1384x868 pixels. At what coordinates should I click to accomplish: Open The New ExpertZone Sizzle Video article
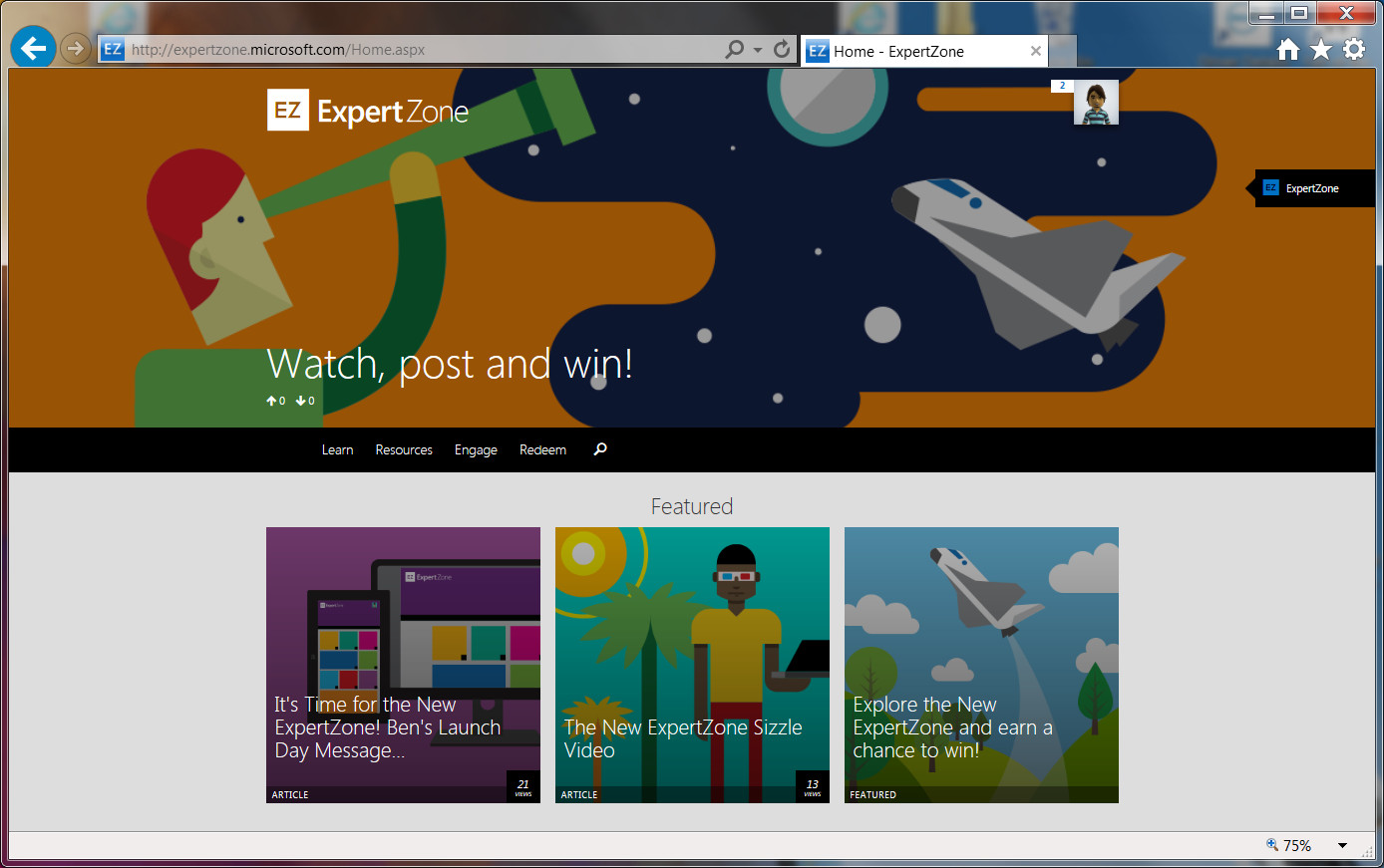tap(692, 665)
